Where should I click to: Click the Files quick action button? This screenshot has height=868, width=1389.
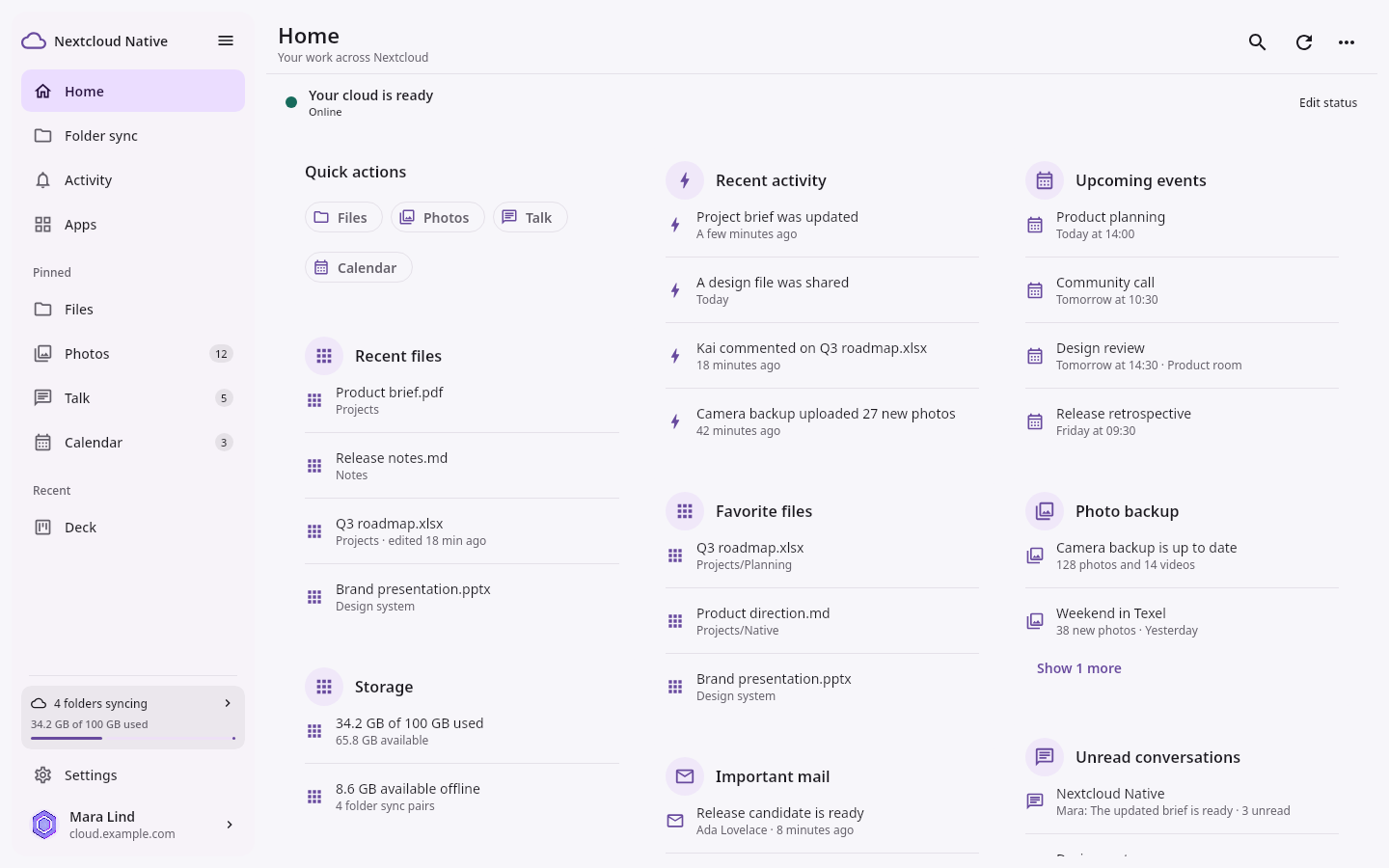coord(343,217)
